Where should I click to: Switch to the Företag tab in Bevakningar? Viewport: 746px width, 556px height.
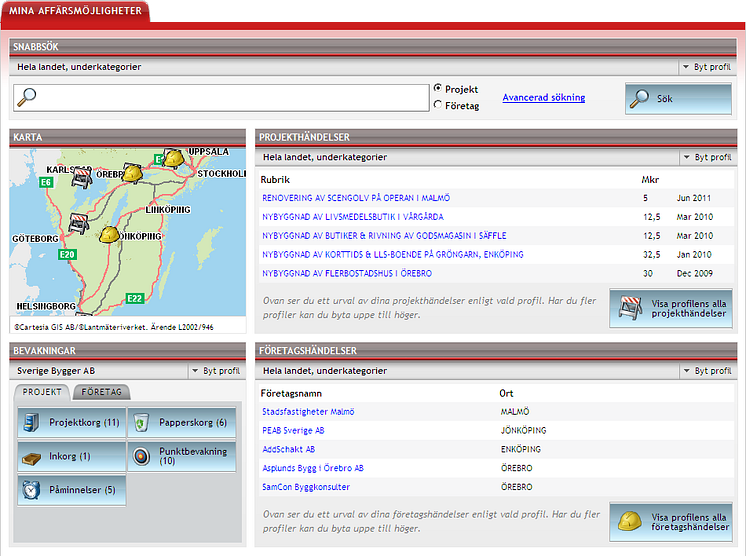[x=101, y=393]
